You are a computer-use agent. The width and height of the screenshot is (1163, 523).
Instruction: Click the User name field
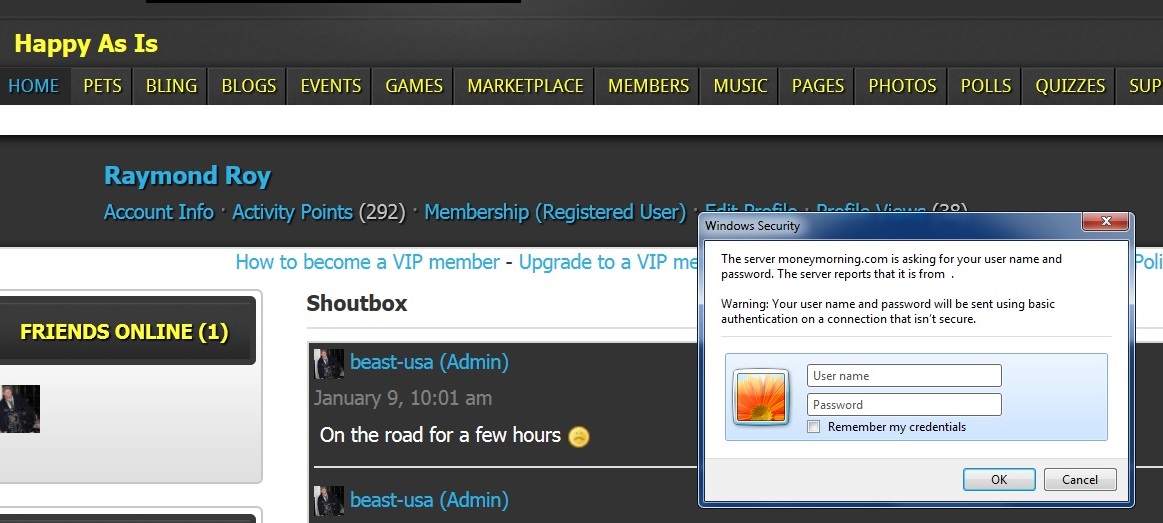click(904, 376)
